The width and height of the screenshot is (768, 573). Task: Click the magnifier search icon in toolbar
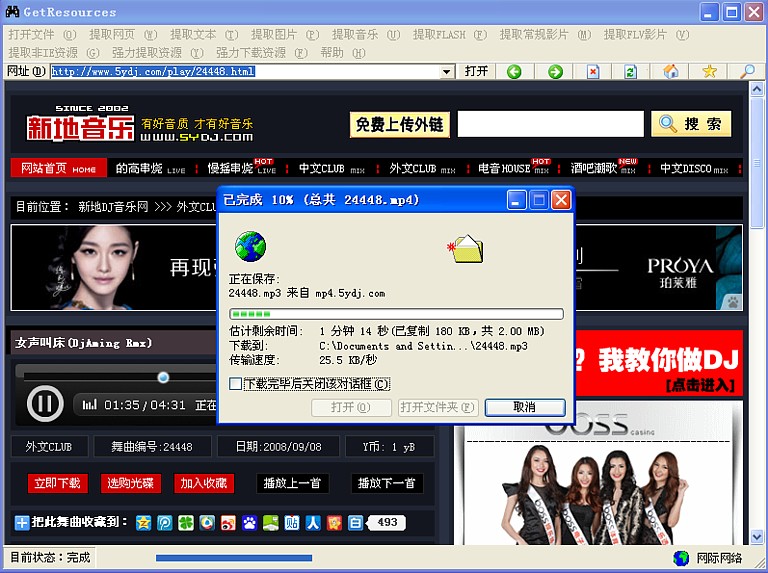tap(747, 72)
